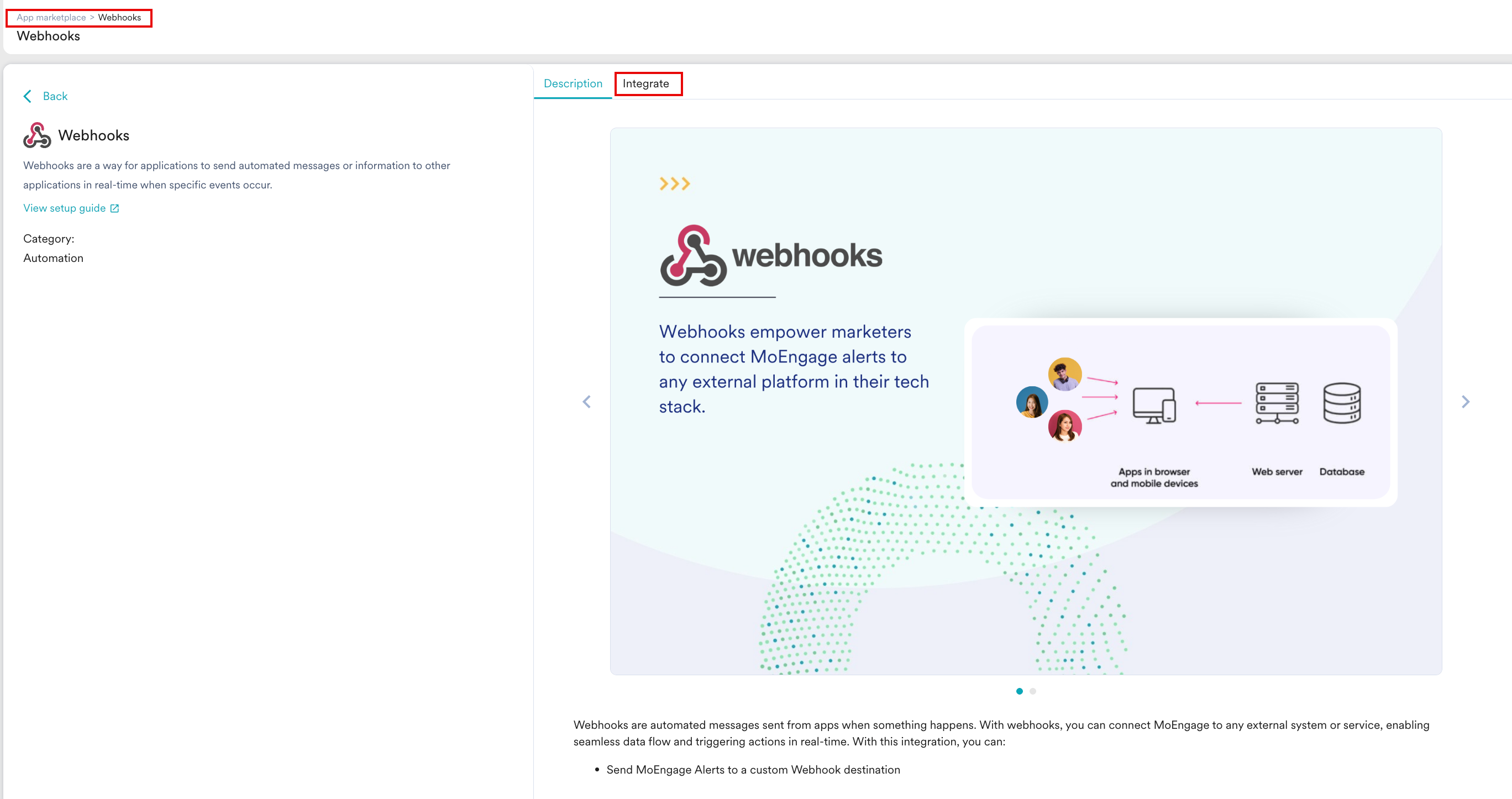Image resolution: width=1512 pixels, height=799 pixels.
Task: Click the external-link icon beside View setup guide
Action: pos(114,208)
